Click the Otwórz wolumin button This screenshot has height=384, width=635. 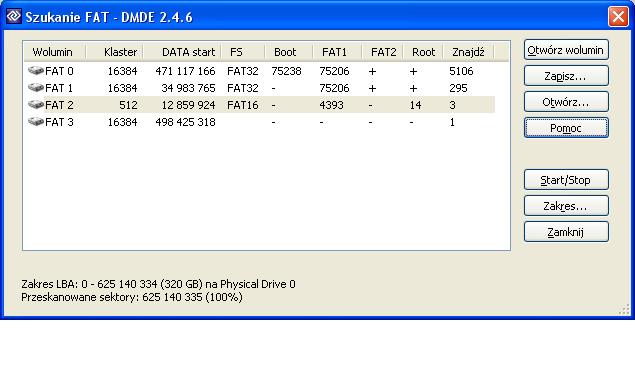pyautogui.click(x=566, y=50)
